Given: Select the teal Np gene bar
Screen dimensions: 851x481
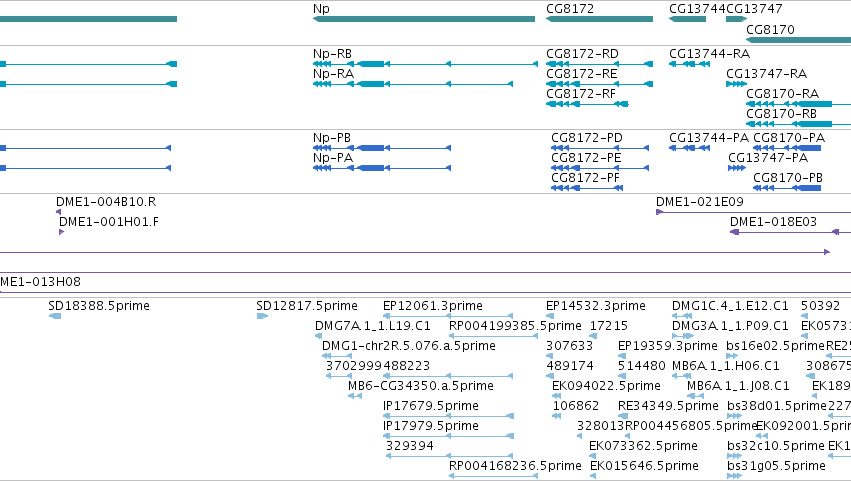Looking at the screenshot, I should tap(424, 19).
